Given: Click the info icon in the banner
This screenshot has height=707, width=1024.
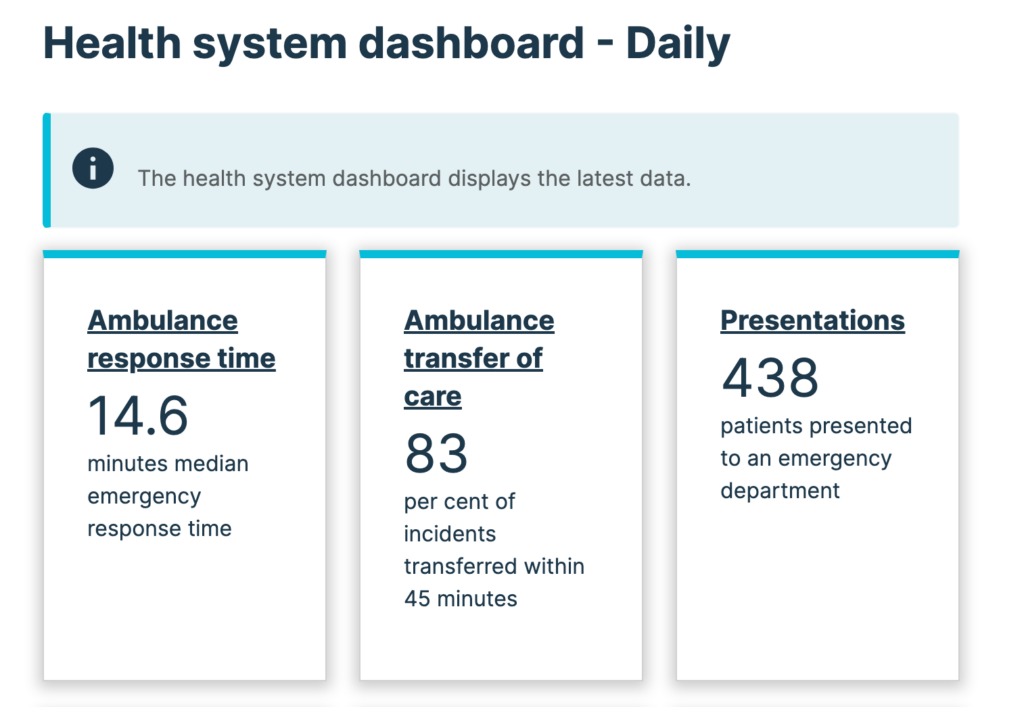Looking at the screenshot, I should tap(93, 169).
